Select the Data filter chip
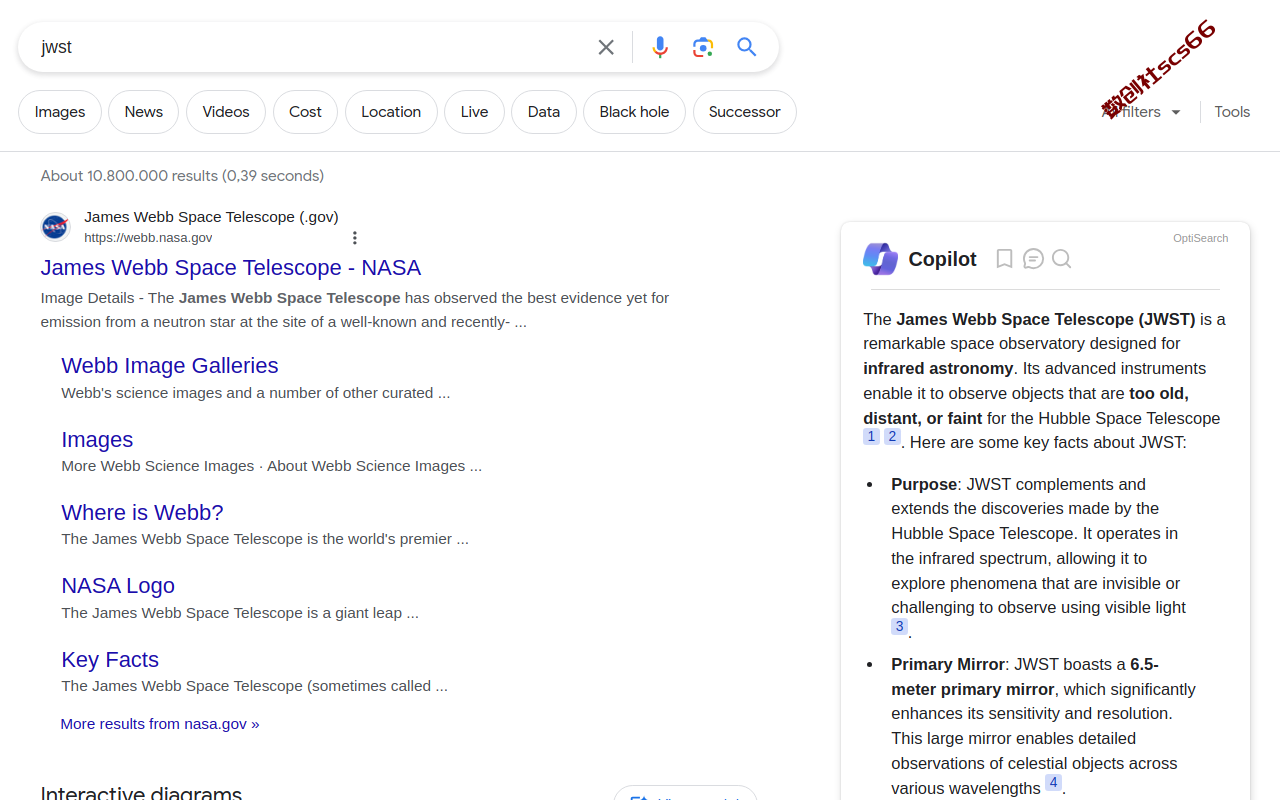Image resolution: width=1280 pixels, height=800 pixels. point(544,112)
